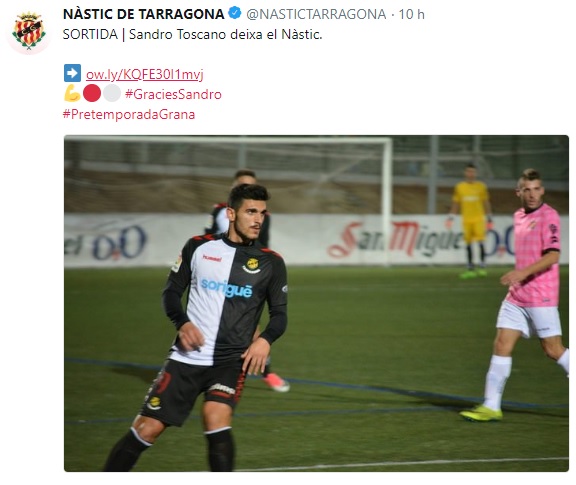Open the Nàstic club crest avatar
576x485 pixels.
[x=29, y=32]
